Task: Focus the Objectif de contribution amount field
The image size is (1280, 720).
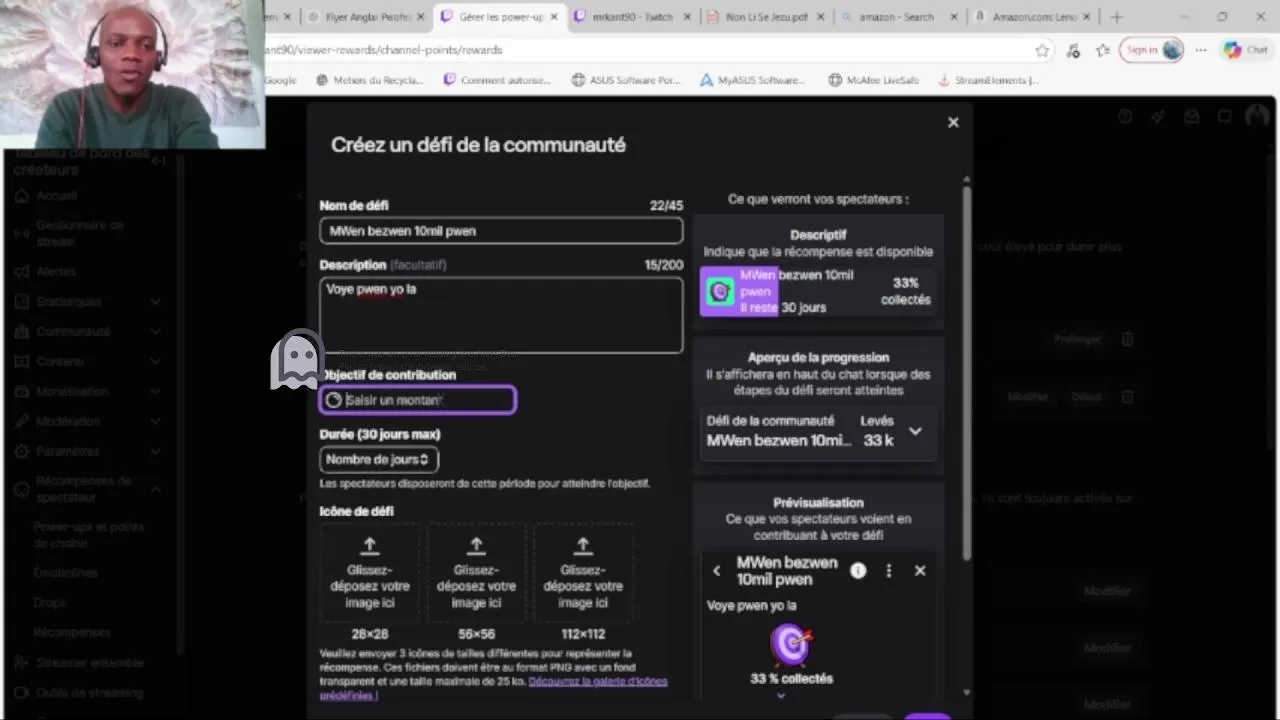Action: tap(418, 400)
